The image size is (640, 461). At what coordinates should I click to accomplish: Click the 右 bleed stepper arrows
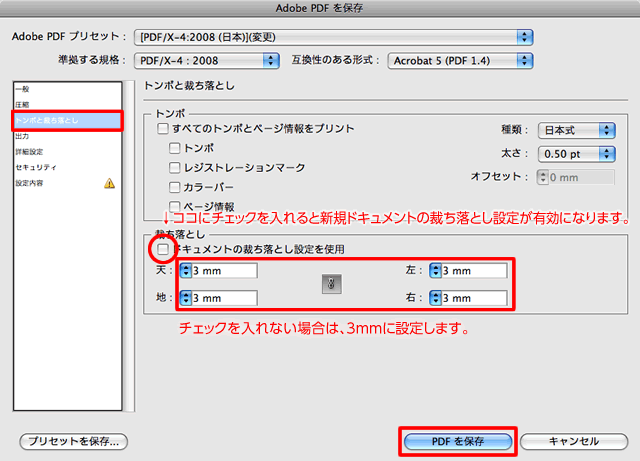coord(436,298)
